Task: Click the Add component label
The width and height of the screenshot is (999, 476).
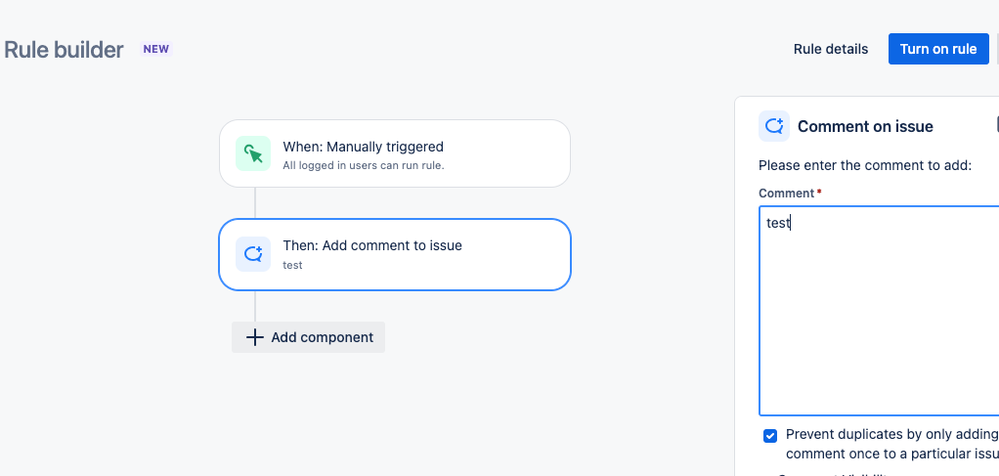Action: (x=322, y=337)
